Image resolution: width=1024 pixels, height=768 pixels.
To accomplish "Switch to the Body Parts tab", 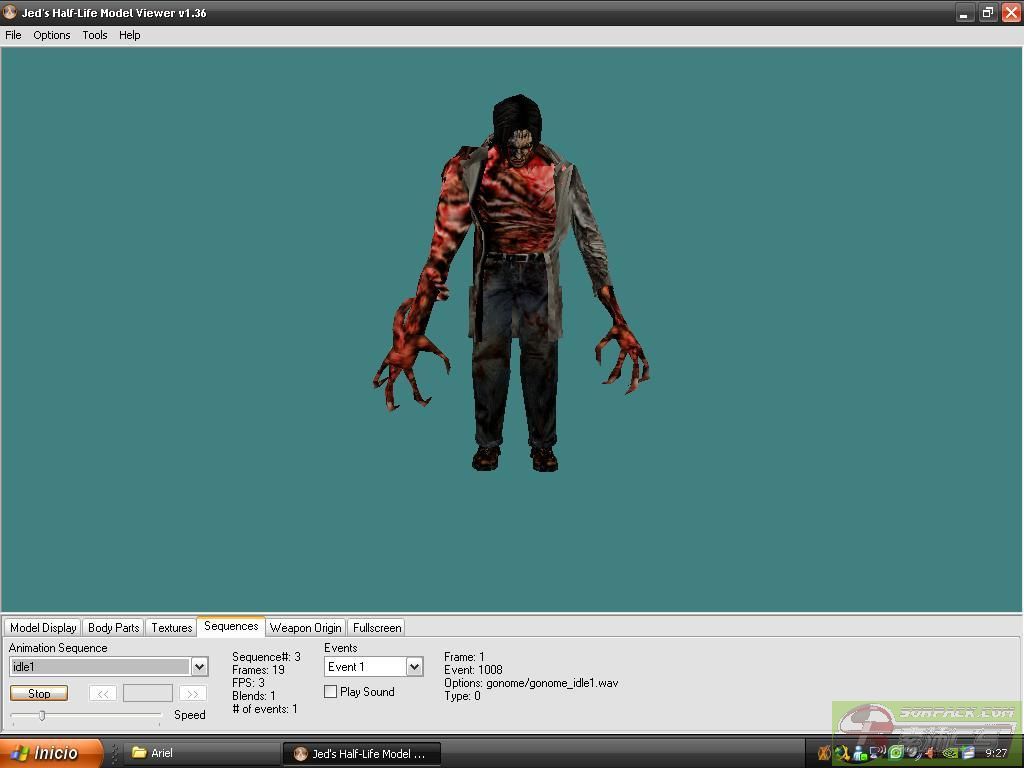I will coord(114,628).
